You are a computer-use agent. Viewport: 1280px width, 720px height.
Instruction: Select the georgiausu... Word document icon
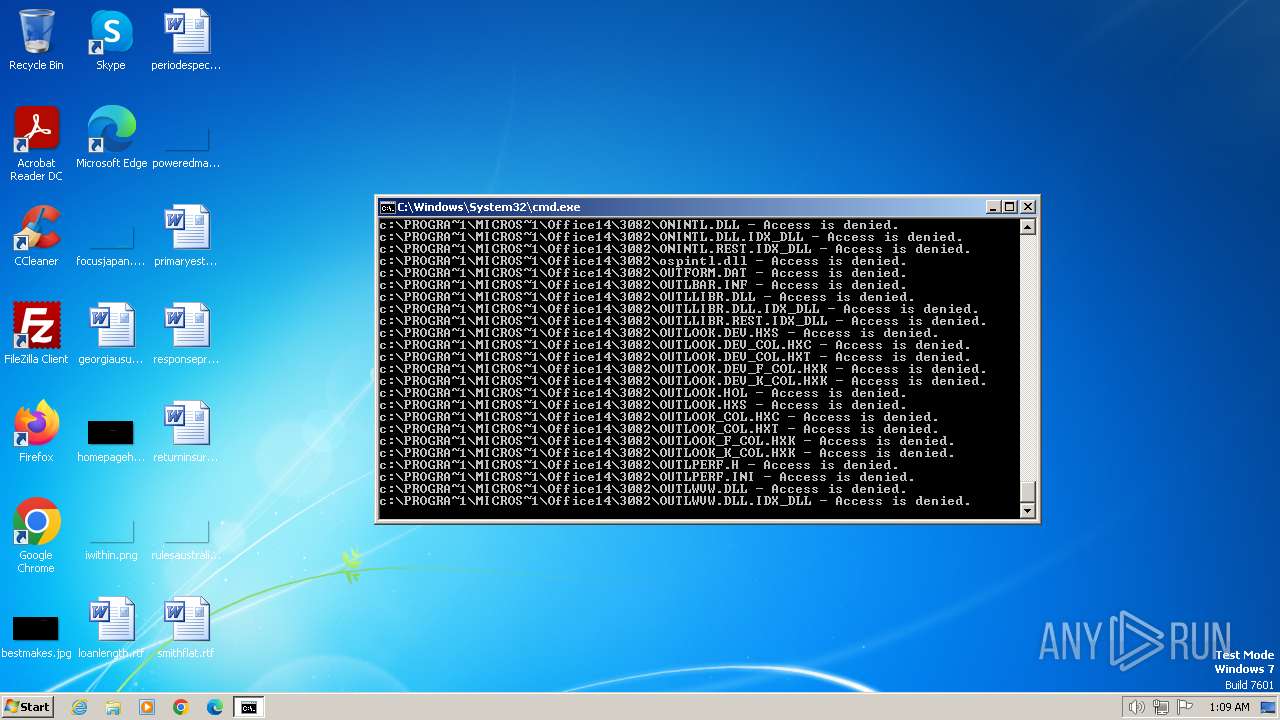(111, 334)
